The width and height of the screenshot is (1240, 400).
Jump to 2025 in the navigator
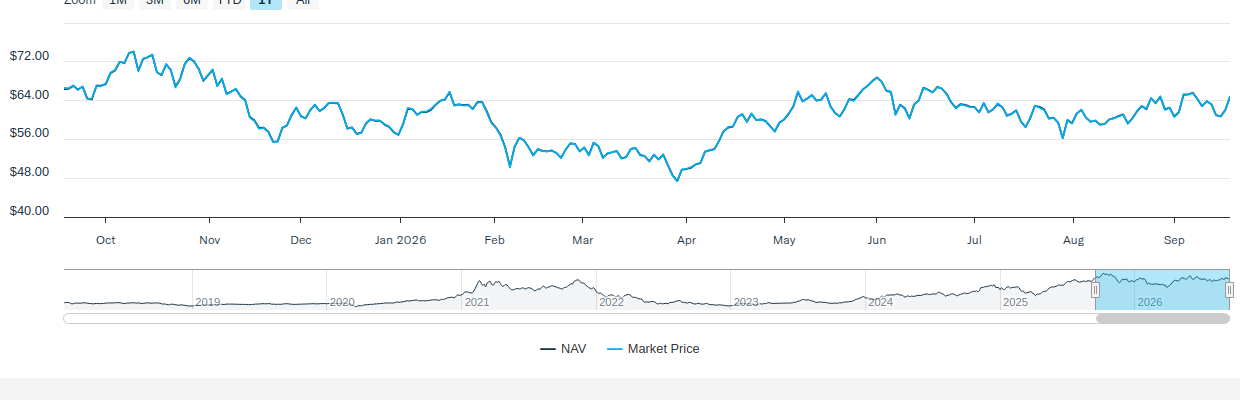coord(1015,302)
